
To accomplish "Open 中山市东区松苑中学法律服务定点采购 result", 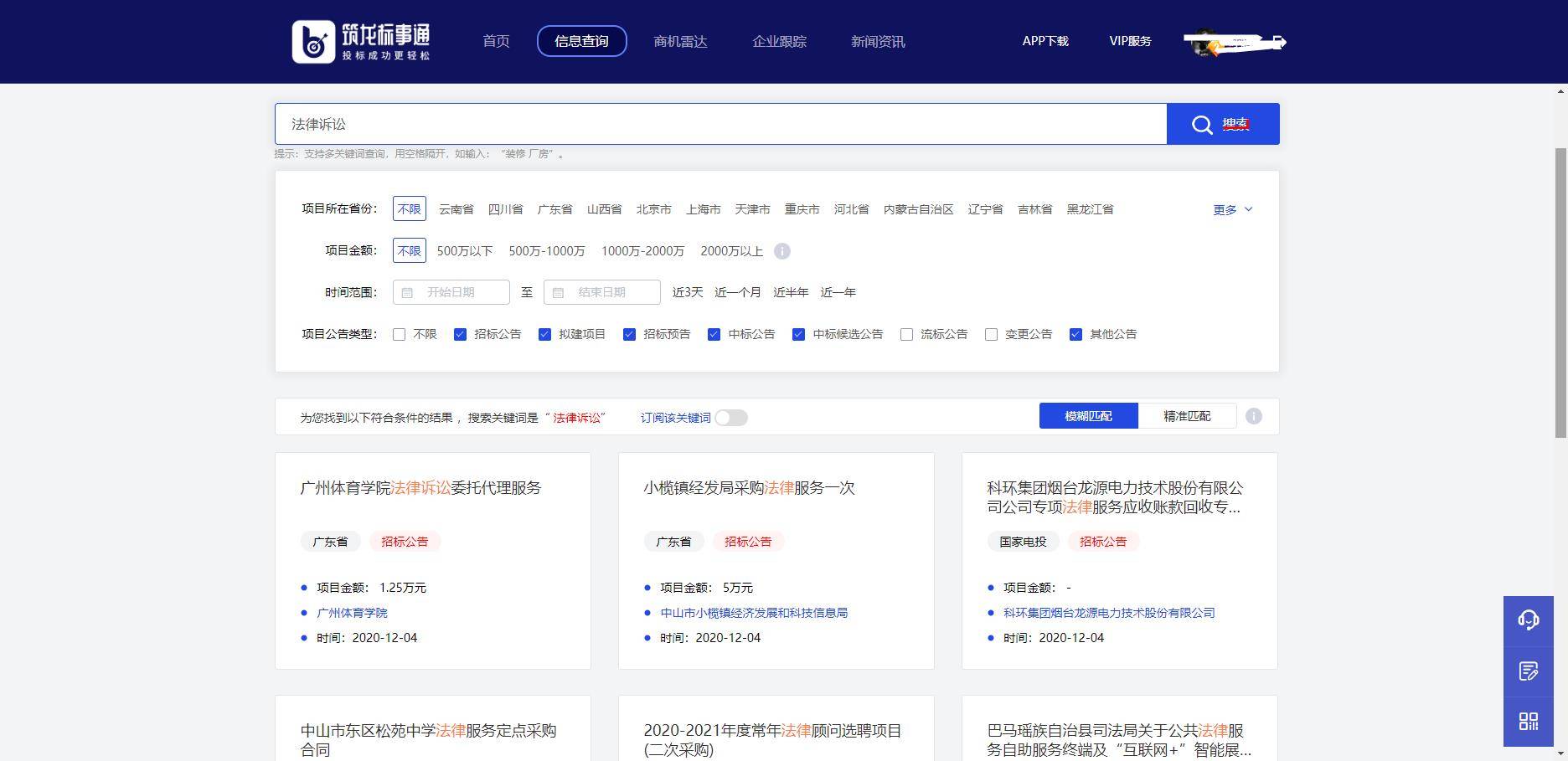I will pyautogui.click(x=428, y=740).
